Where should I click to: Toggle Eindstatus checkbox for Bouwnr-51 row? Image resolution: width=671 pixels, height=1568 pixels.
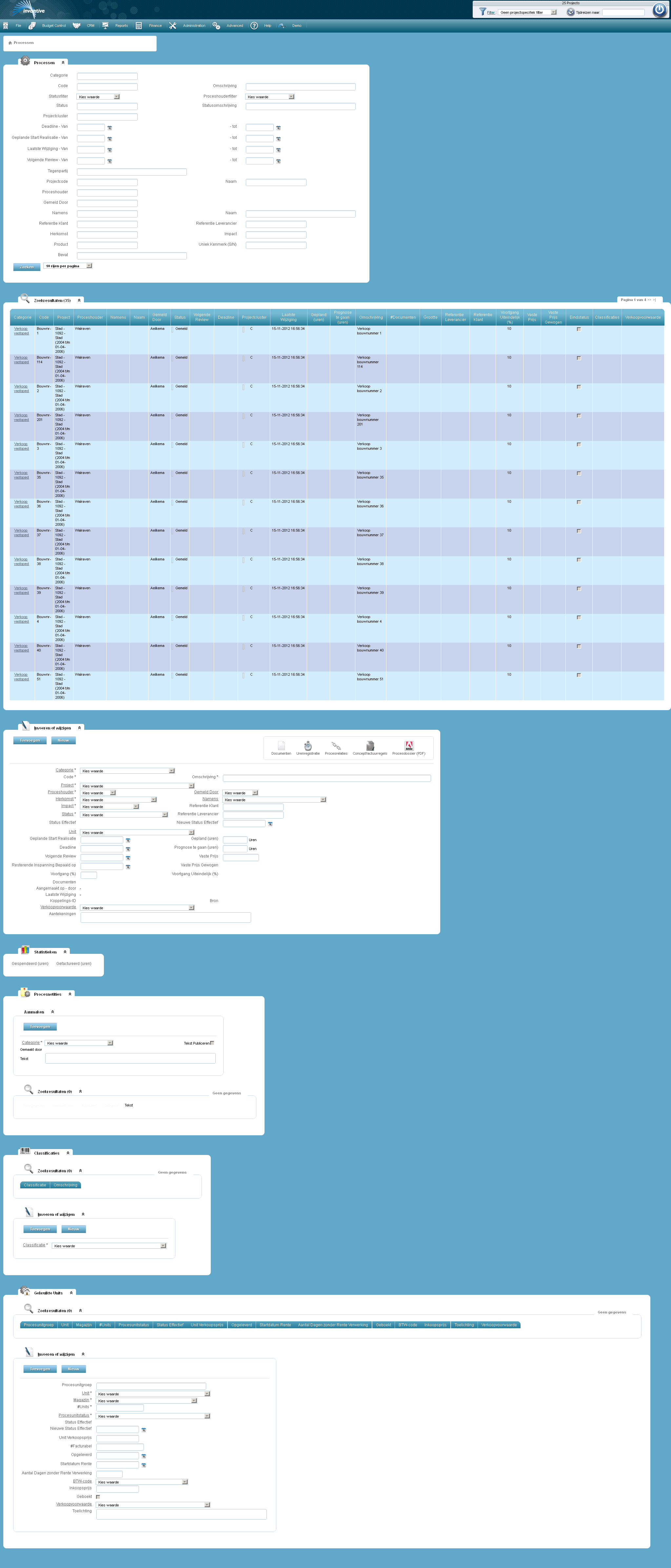(579, 675)
